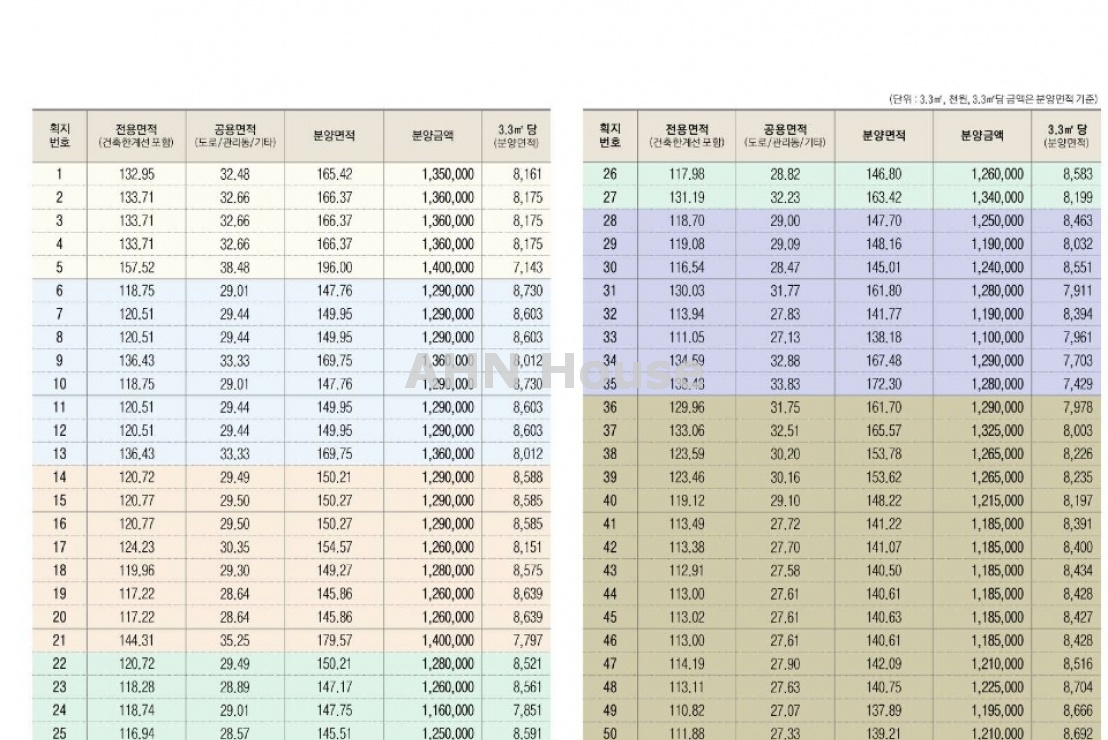
Task: Click the value 7,143 in lot 5 row
Action: 527,267
